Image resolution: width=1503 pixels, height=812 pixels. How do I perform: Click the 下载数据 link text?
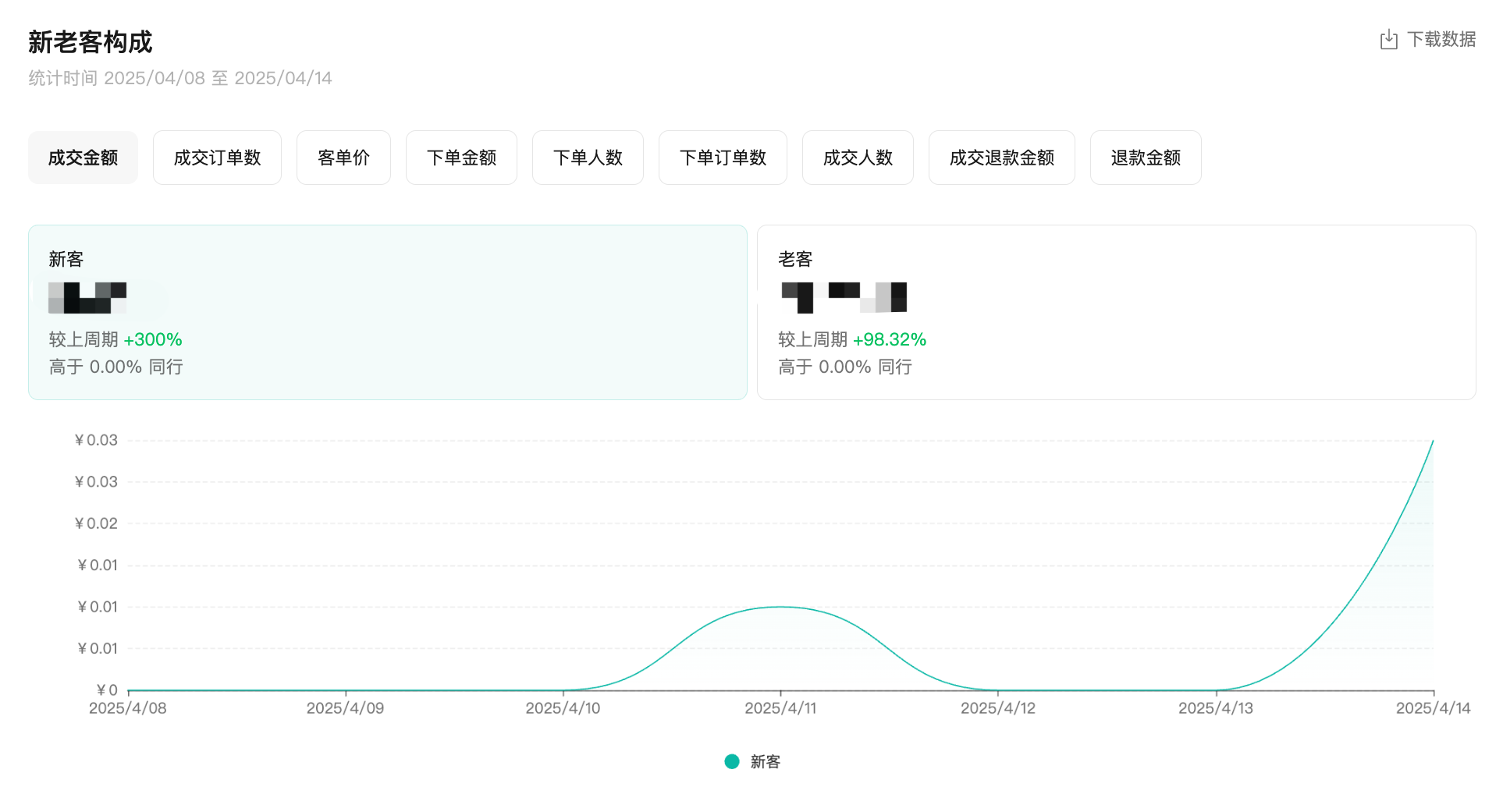click(x=1441, y=40)
